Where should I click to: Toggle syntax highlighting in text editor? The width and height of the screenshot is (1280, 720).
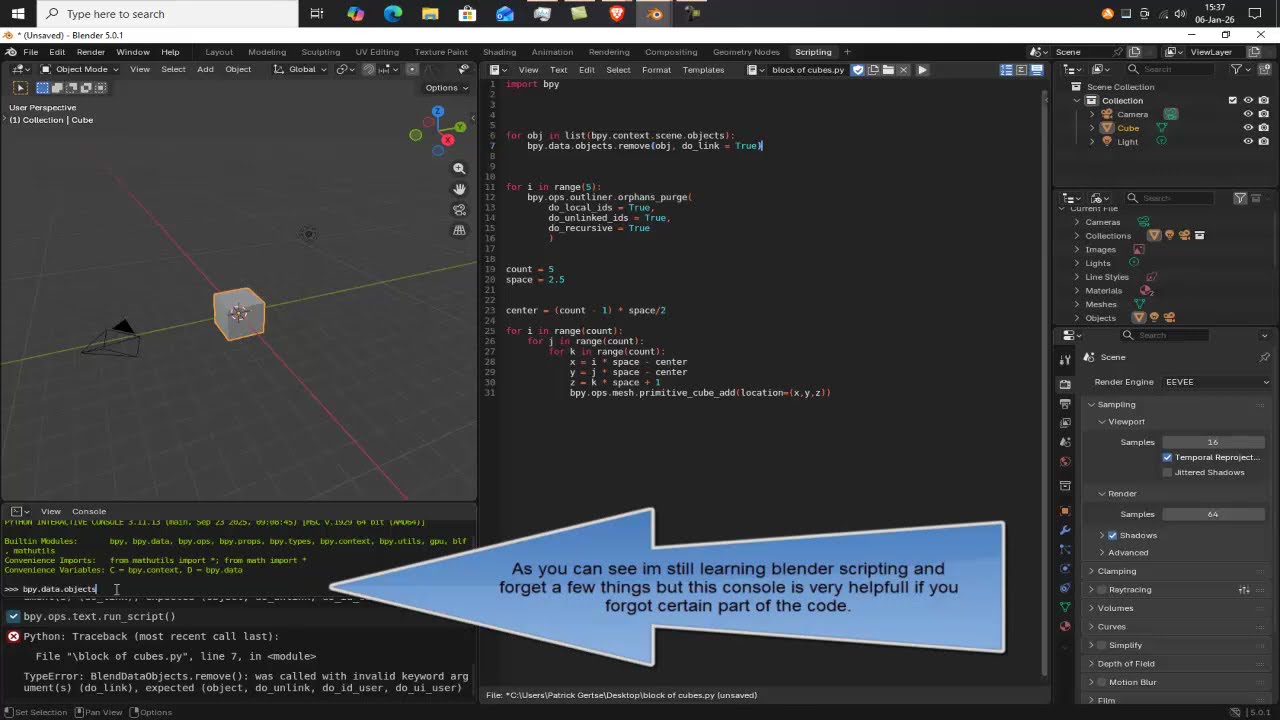(x=1037, y=70)
